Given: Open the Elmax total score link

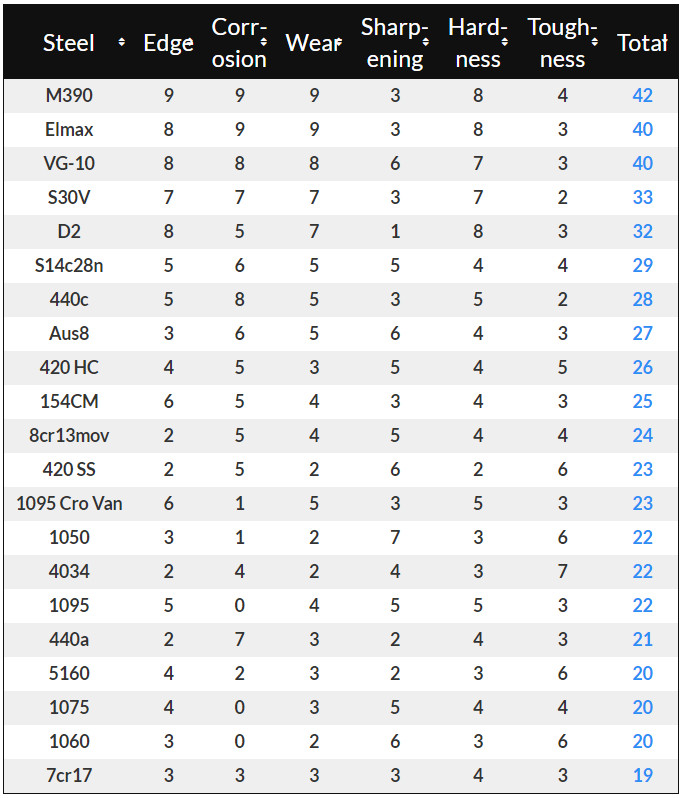Looking at the screenshot, I should click(x=642, y=129).
